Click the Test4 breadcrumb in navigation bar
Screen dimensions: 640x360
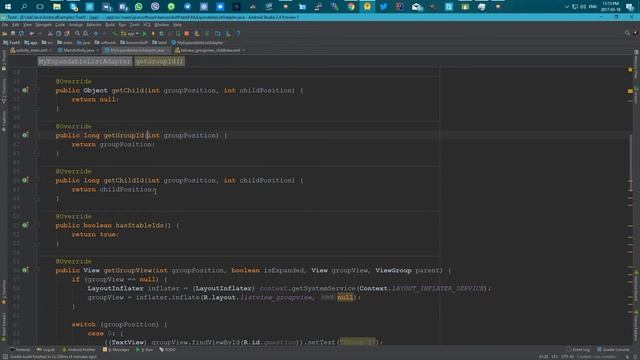coord(11,42)
